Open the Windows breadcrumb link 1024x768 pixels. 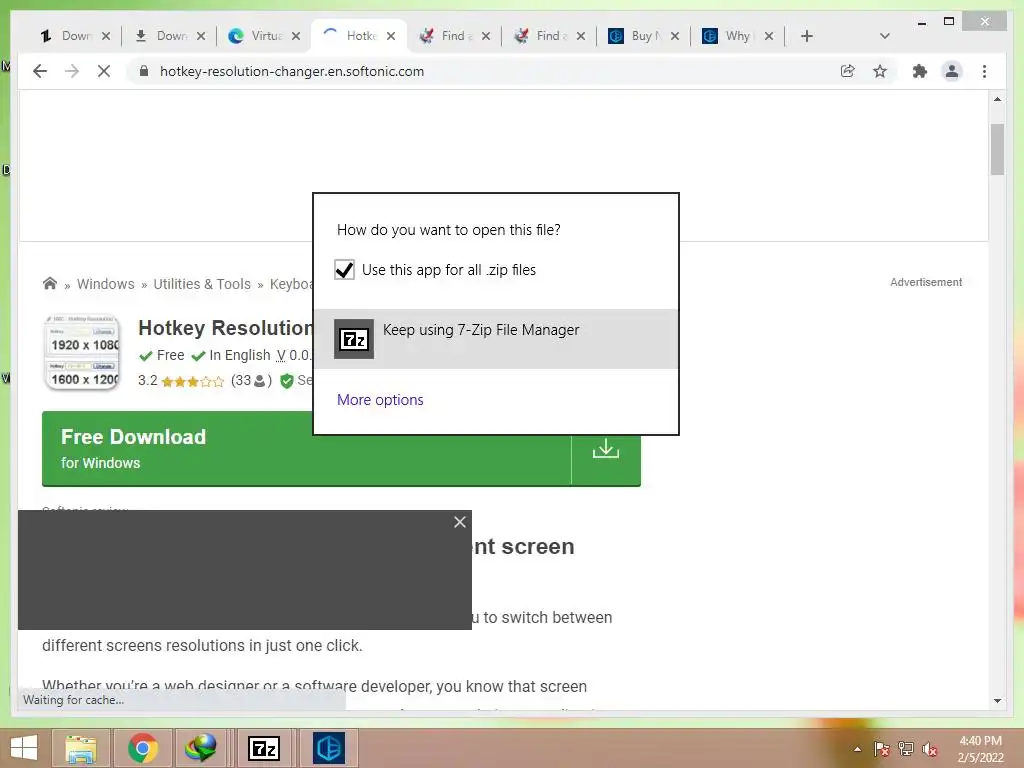[106, 284]
